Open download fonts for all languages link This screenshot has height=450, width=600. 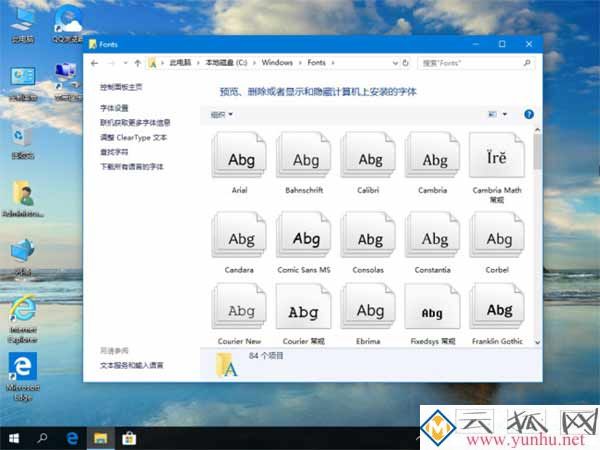132,166
